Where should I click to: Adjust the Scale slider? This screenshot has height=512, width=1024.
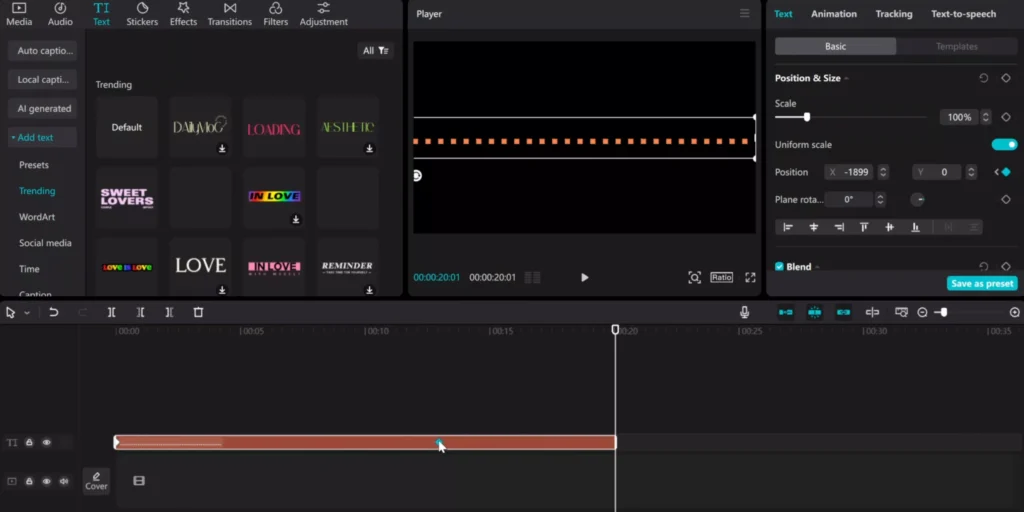tap(807, 117)
